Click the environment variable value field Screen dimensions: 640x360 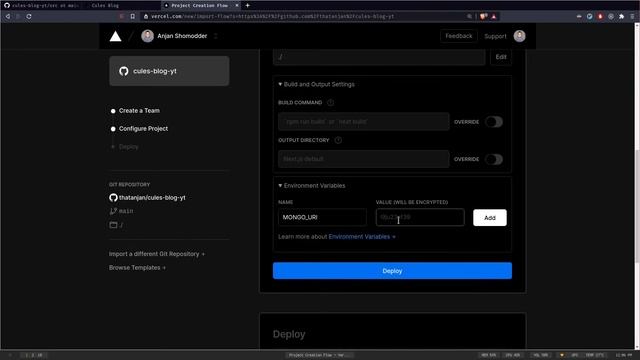click(x=420, y=217)
